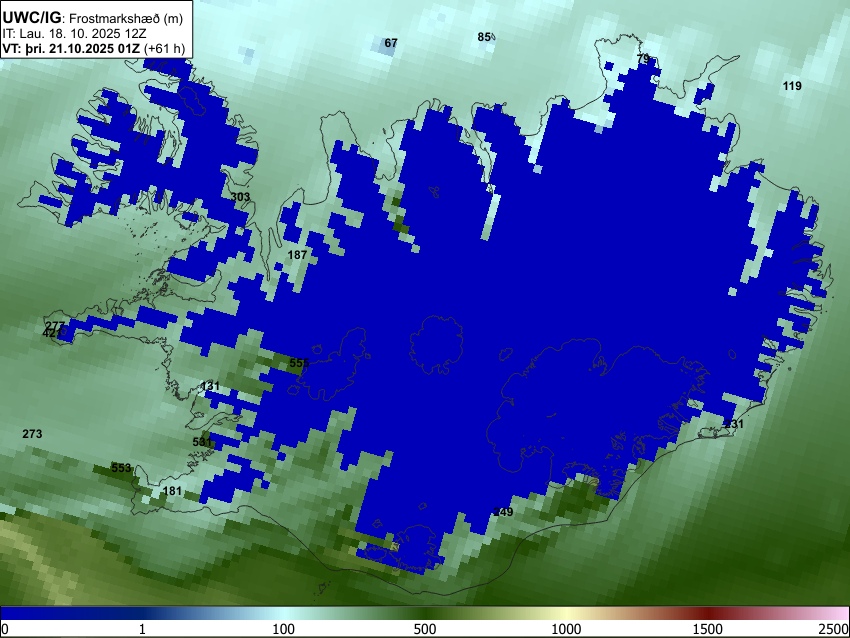Click the map value label '303'
Screen dimensions: 850x638
point(240,196)
